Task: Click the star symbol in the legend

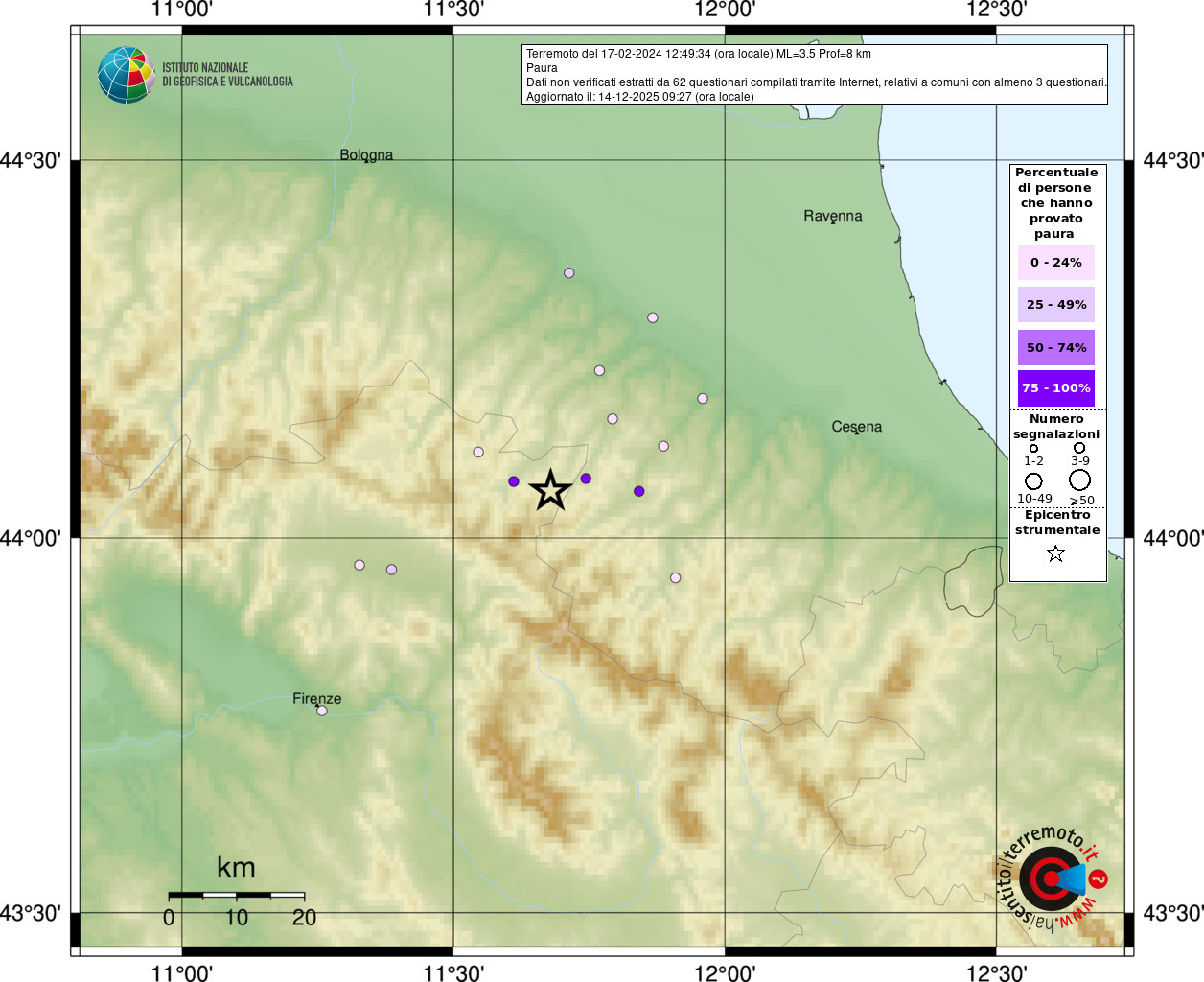Action: (1055, 553)
